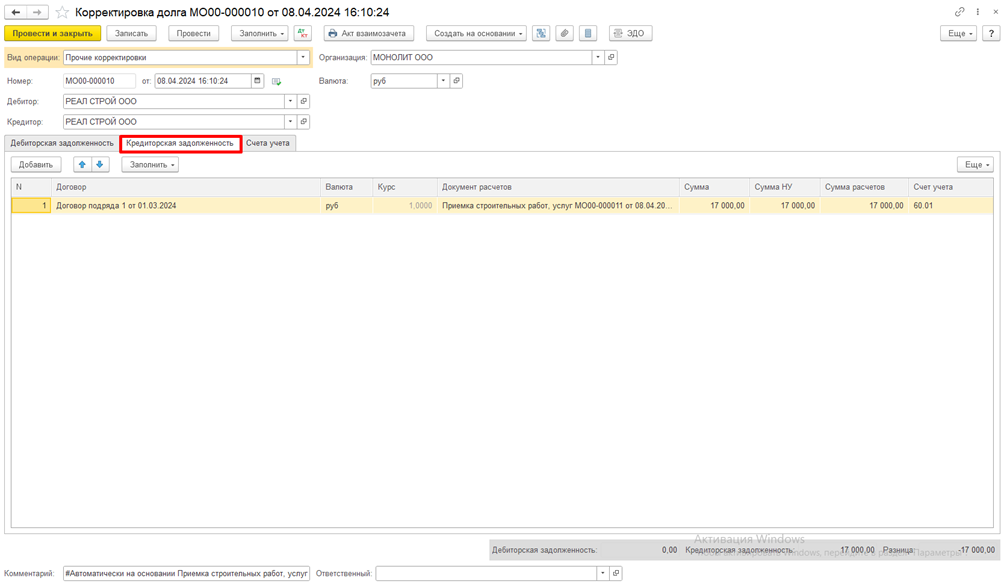The image size is (1004, 587).
Task: Copy the document link via the chain icon
Action: (959, 12)
